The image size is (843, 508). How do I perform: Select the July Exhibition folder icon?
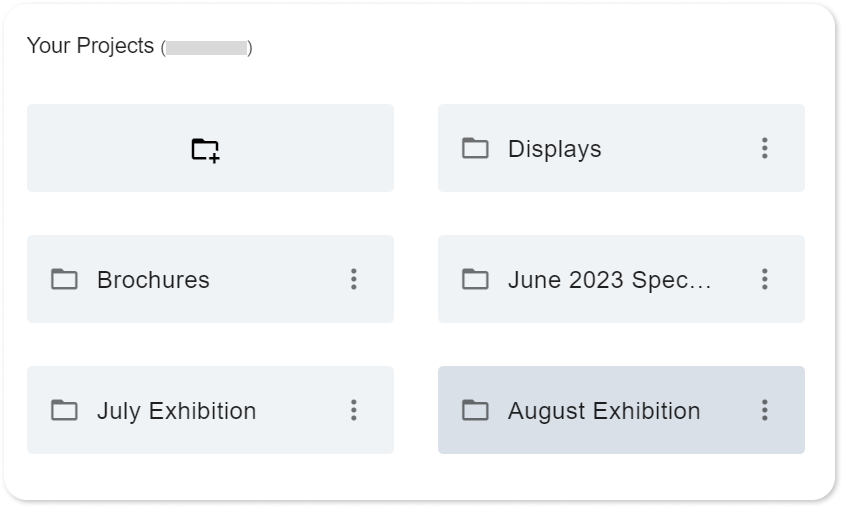pyautogui.click(x=64, y=411)
